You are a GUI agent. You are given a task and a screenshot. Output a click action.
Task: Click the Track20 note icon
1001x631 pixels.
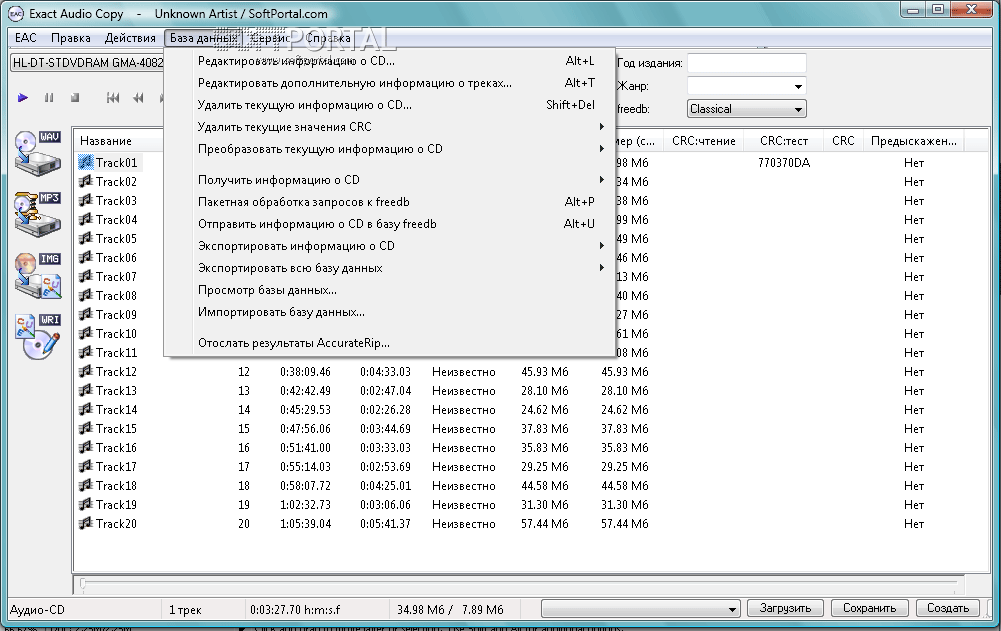pos(86,523)
